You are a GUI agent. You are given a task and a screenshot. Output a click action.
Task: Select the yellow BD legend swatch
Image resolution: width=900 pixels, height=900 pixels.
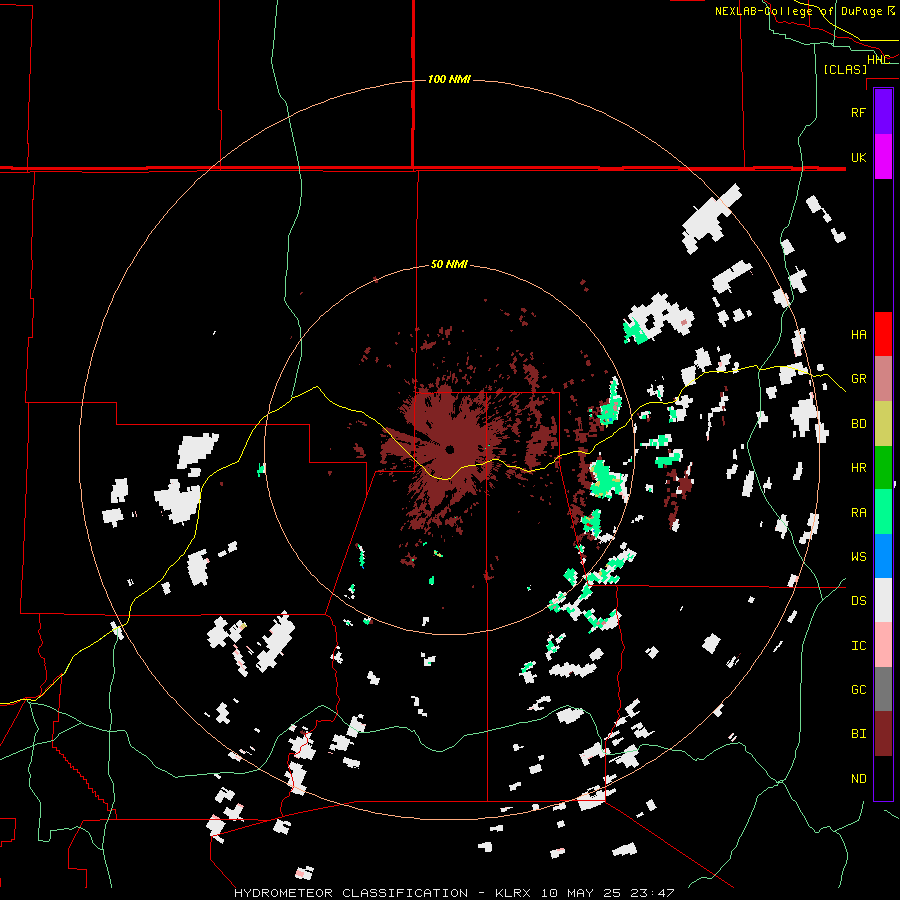pos(883,423)
